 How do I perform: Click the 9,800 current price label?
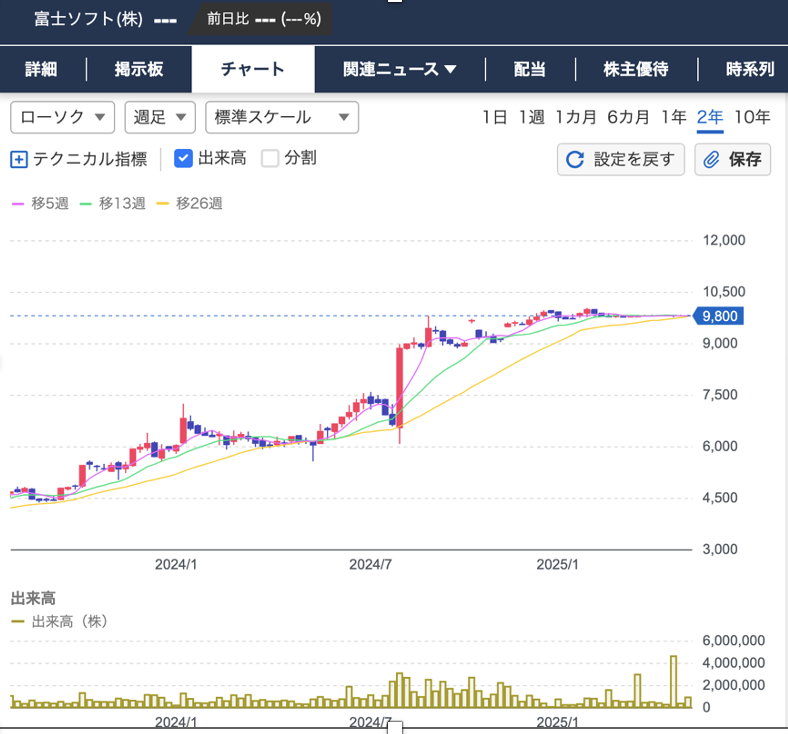click(720, 316)
